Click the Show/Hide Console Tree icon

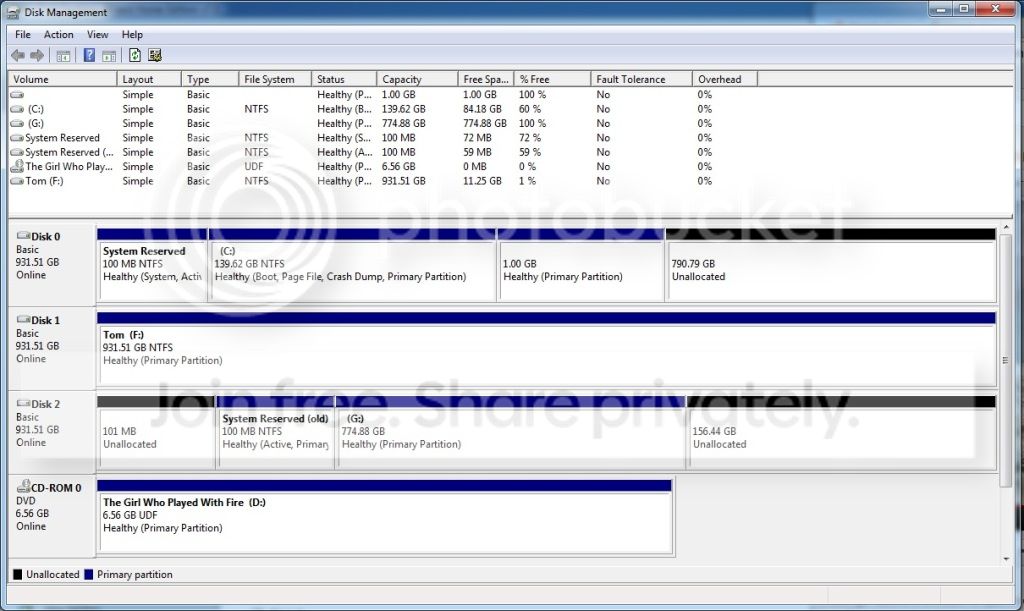click(x=63, y=56)
